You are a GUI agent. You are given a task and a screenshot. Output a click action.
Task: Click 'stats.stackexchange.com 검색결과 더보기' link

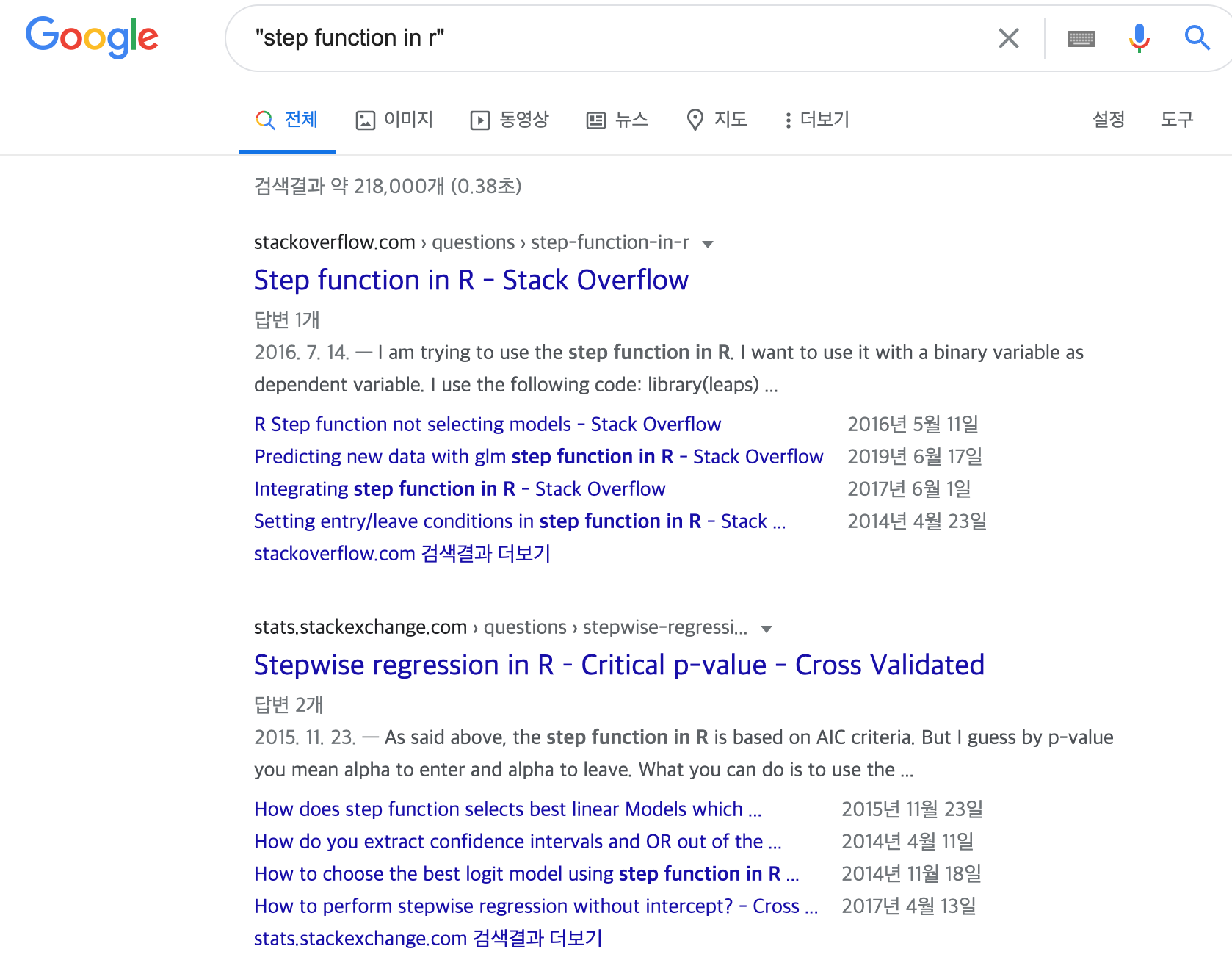pos(428,939)
